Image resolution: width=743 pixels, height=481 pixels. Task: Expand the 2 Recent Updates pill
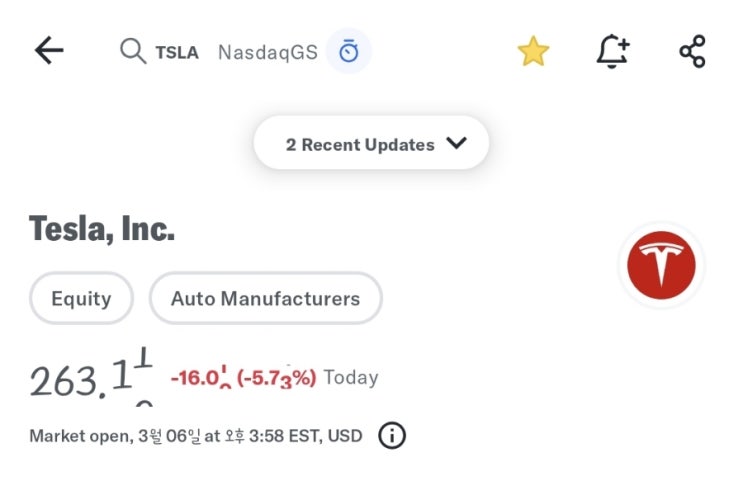point(370,144)
